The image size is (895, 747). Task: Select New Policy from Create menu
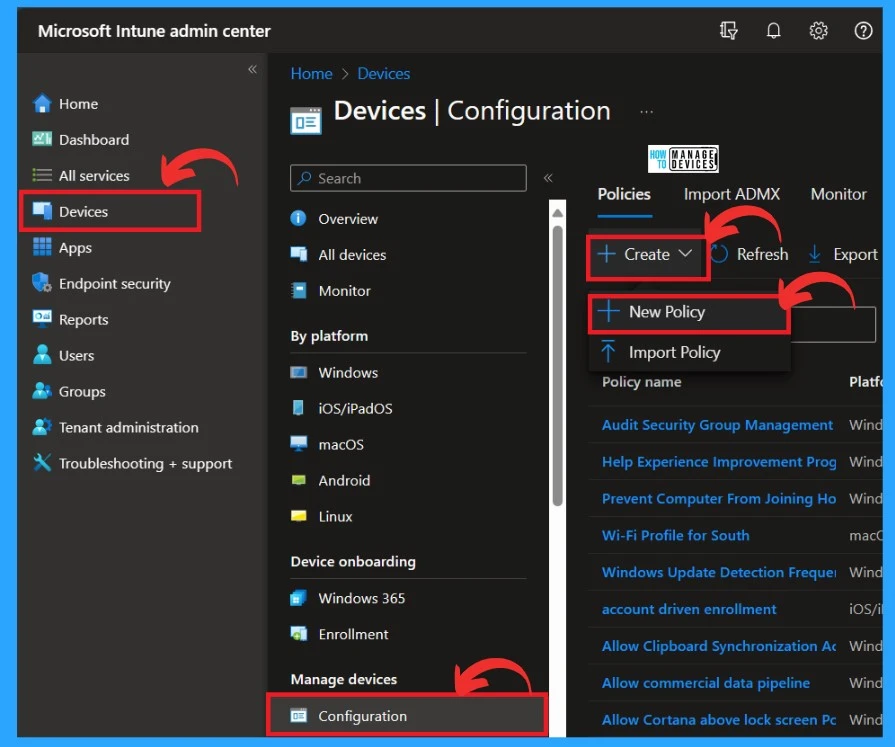click(690, 312)
